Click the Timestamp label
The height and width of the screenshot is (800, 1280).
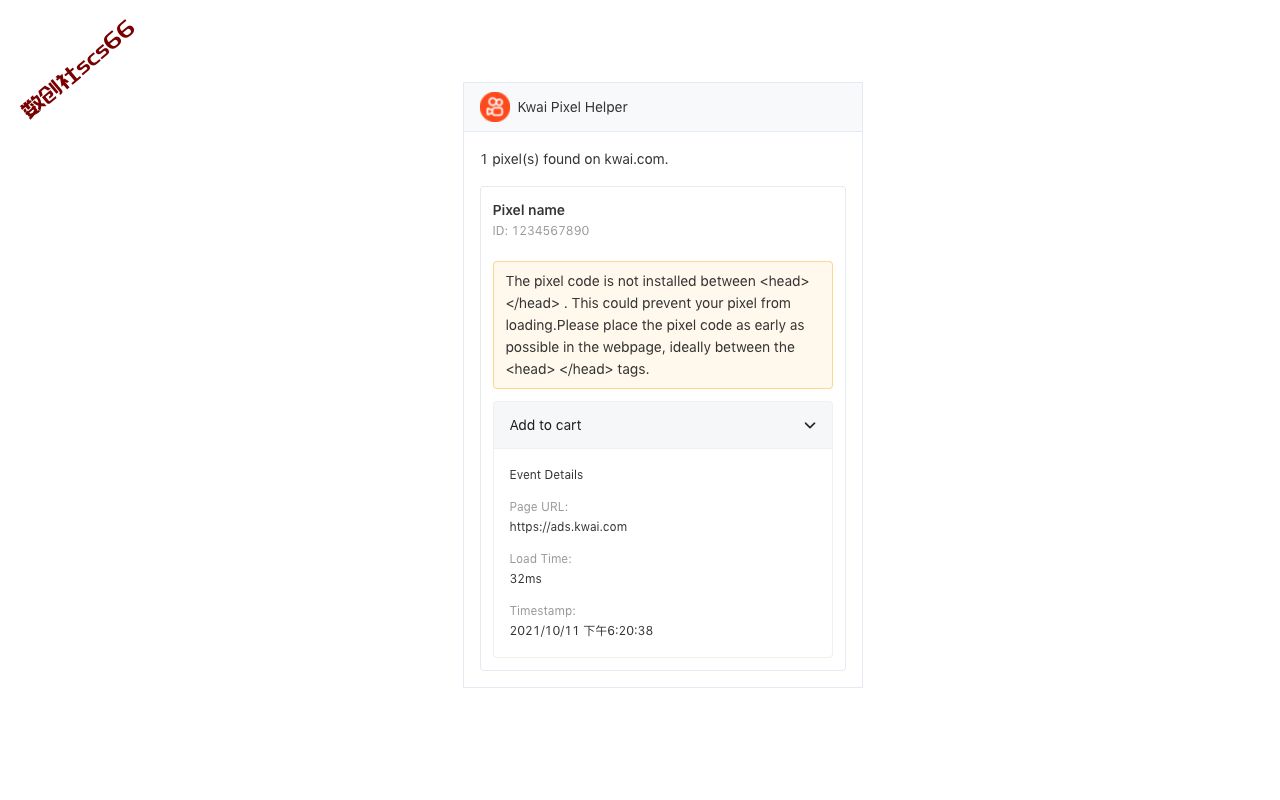tap(543, 611)
